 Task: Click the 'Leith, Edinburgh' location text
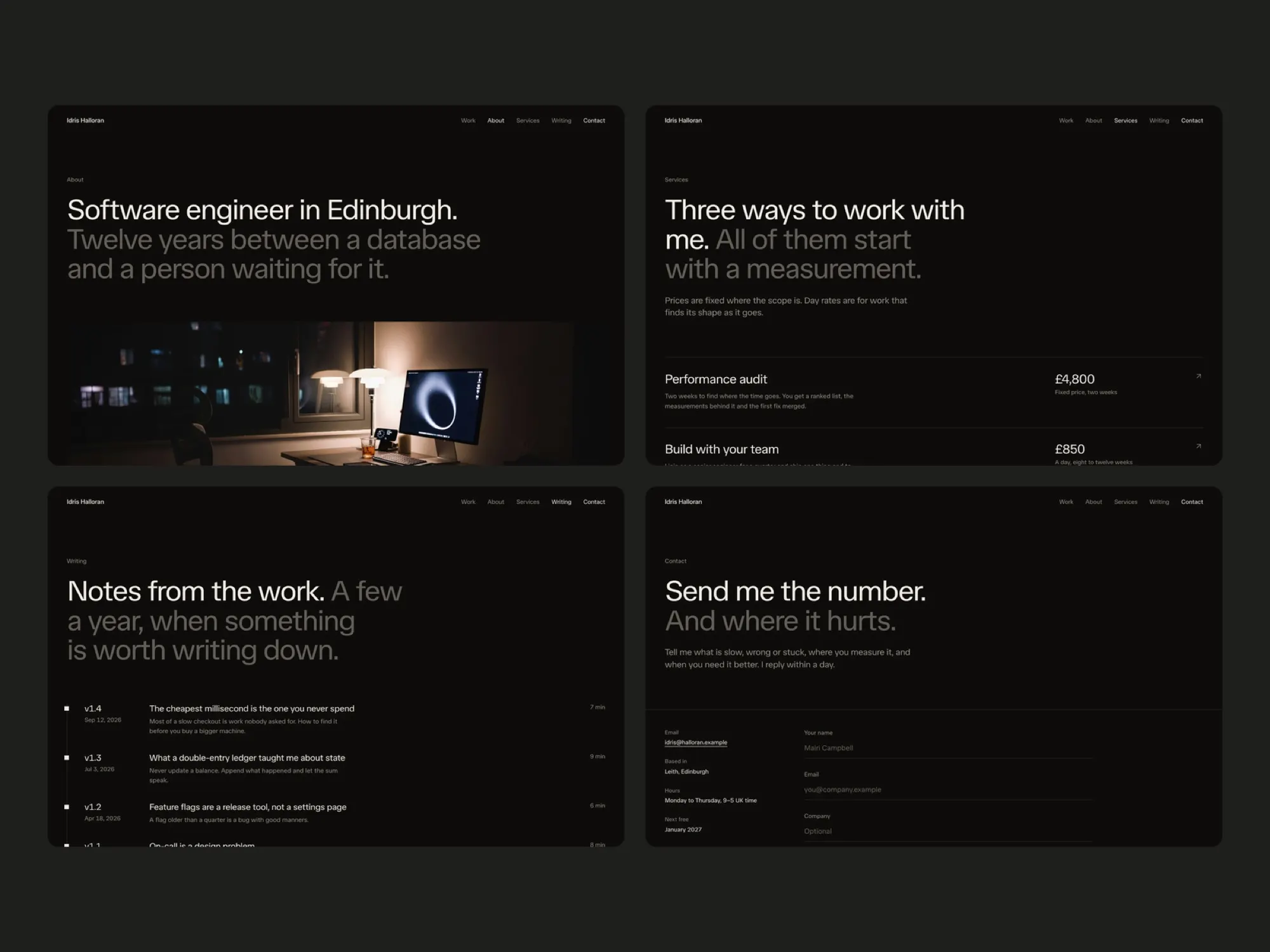686,772
